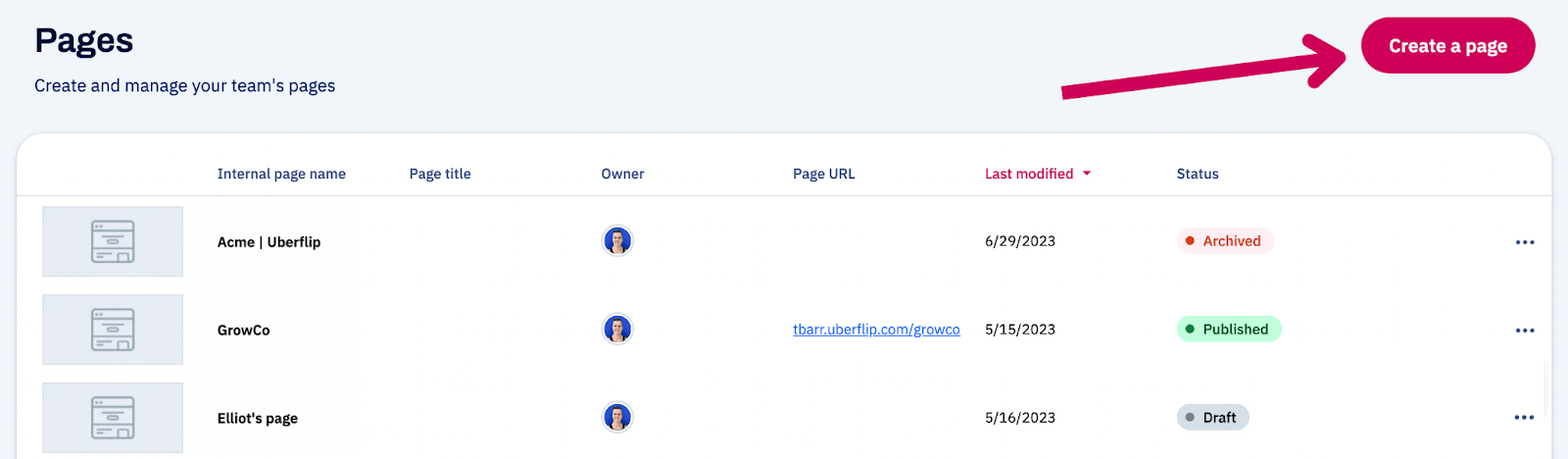This screenshot has width=1568, height=459.
Task: Sort by Page URL column header
Action: tap(824, 174)
